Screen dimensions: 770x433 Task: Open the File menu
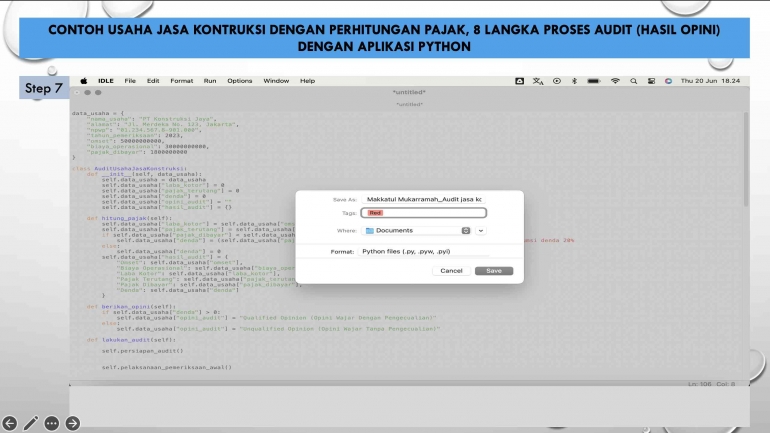130,81
